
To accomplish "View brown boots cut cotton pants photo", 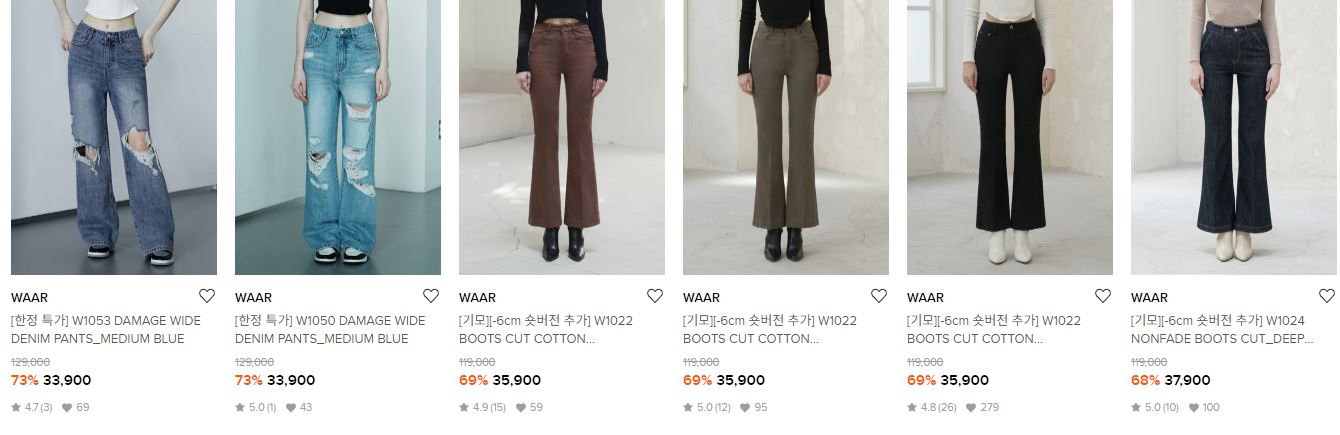I will click(x=562, y=137).
